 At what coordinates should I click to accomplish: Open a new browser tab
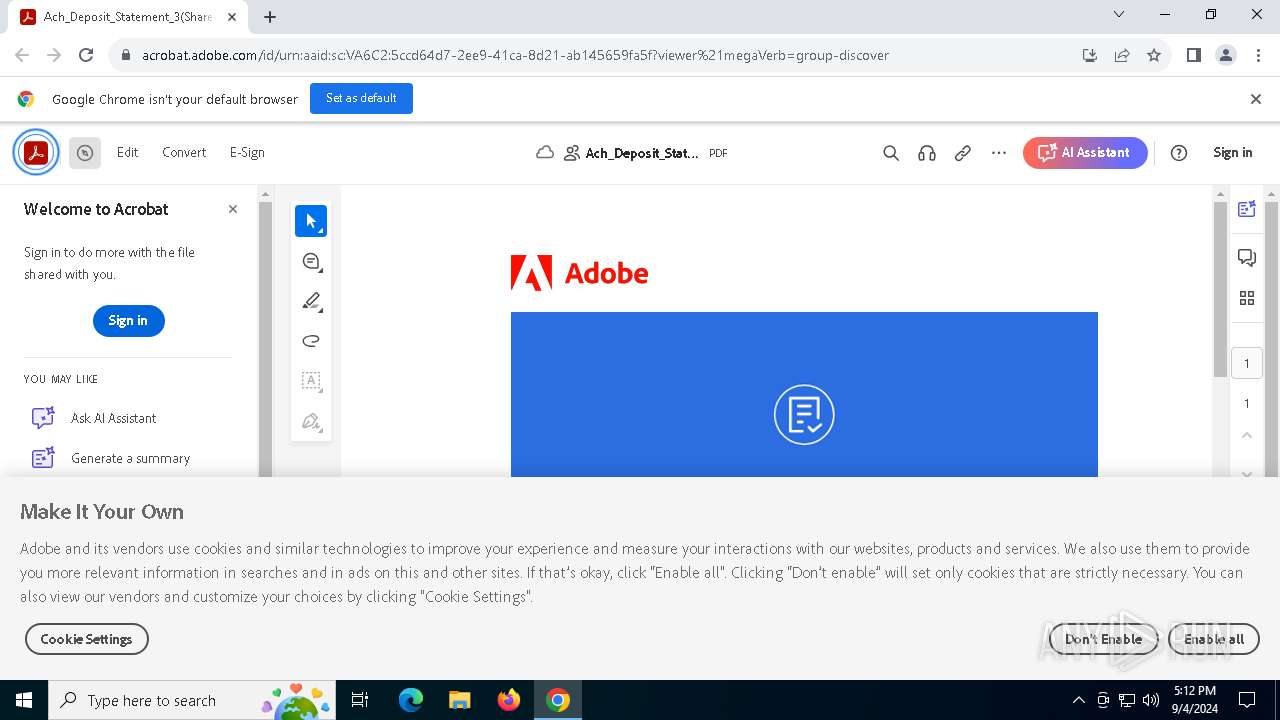point(270,17)
